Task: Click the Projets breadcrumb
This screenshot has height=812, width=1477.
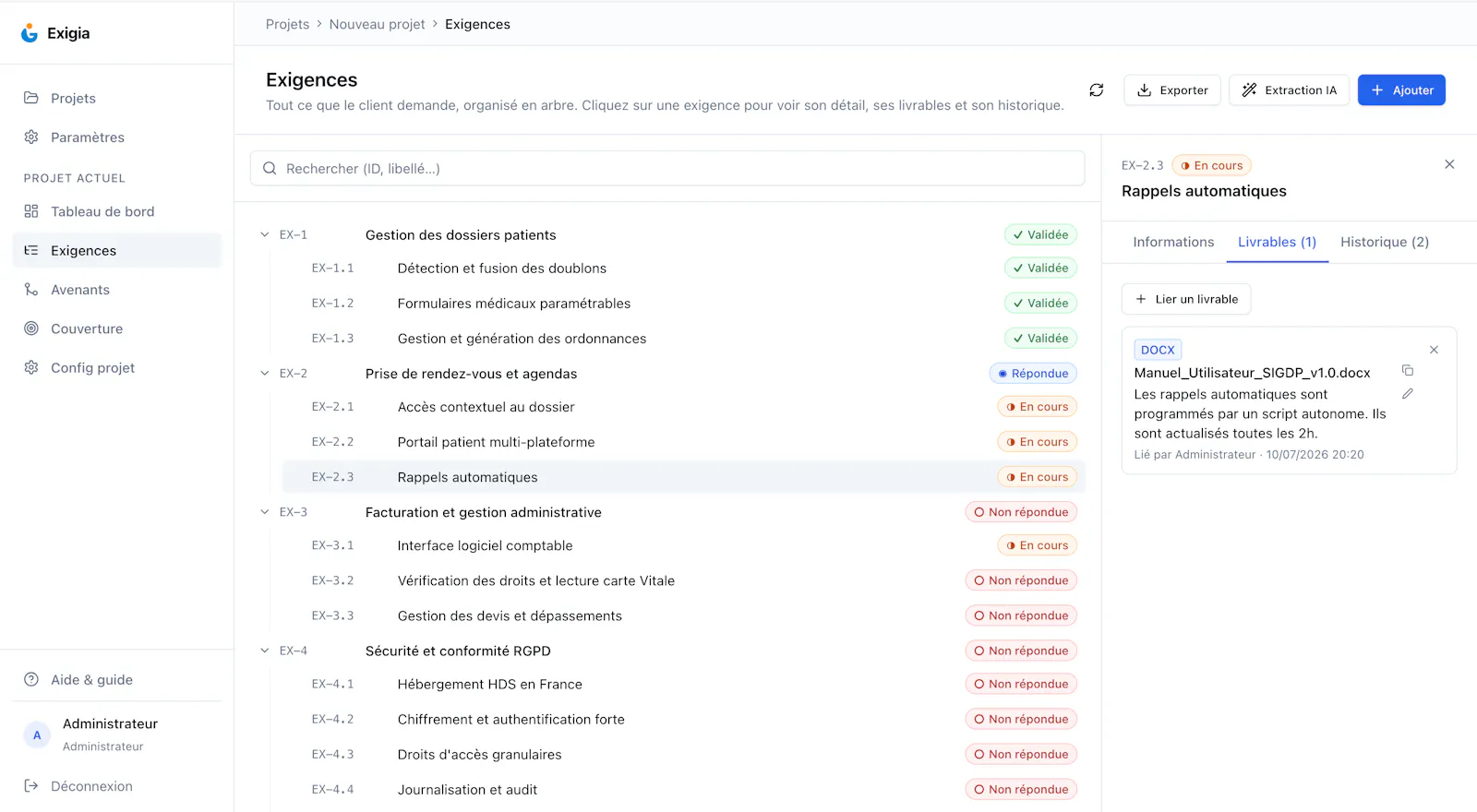Action: pos(287,24)
